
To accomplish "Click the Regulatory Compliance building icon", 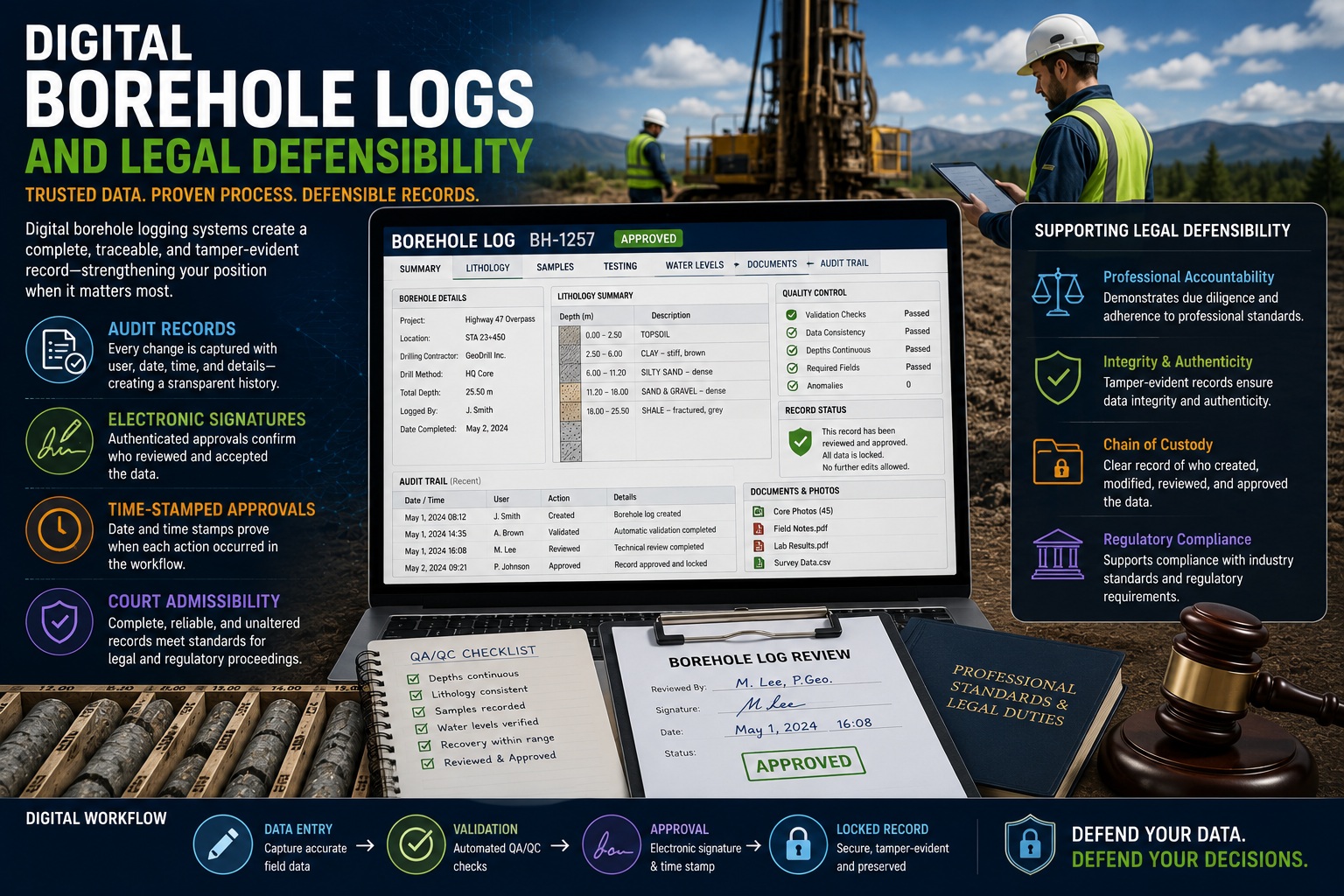I will [1057, 554].
